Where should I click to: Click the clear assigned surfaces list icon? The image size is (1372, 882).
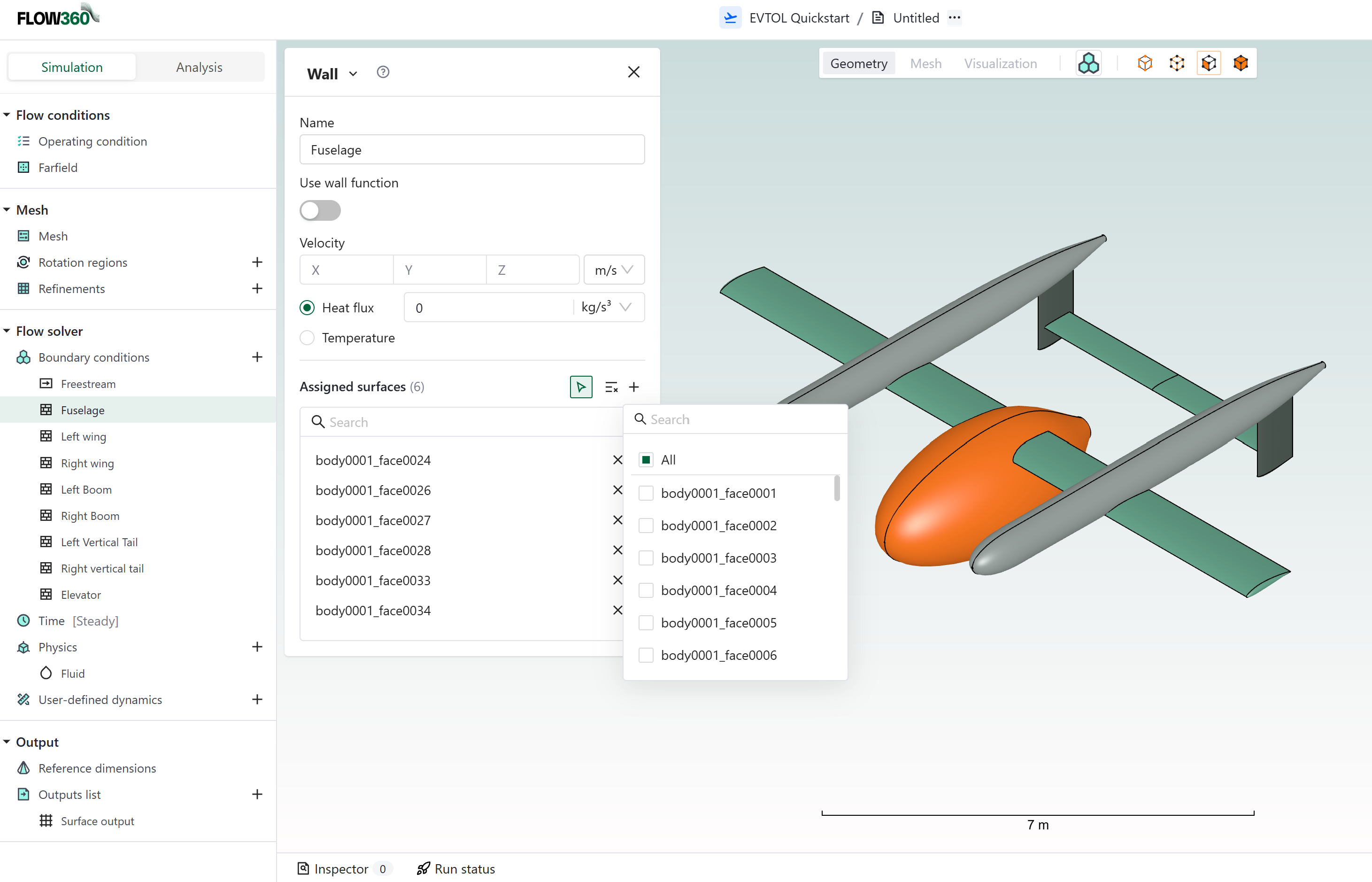611,387
